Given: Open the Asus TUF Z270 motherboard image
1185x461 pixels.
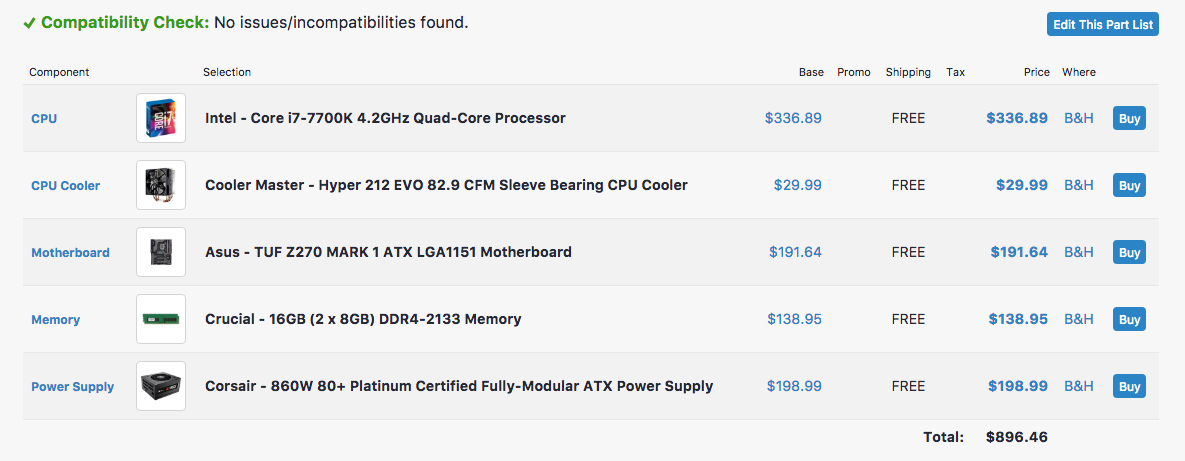Looking at the screenshot, I should point(161,252).
